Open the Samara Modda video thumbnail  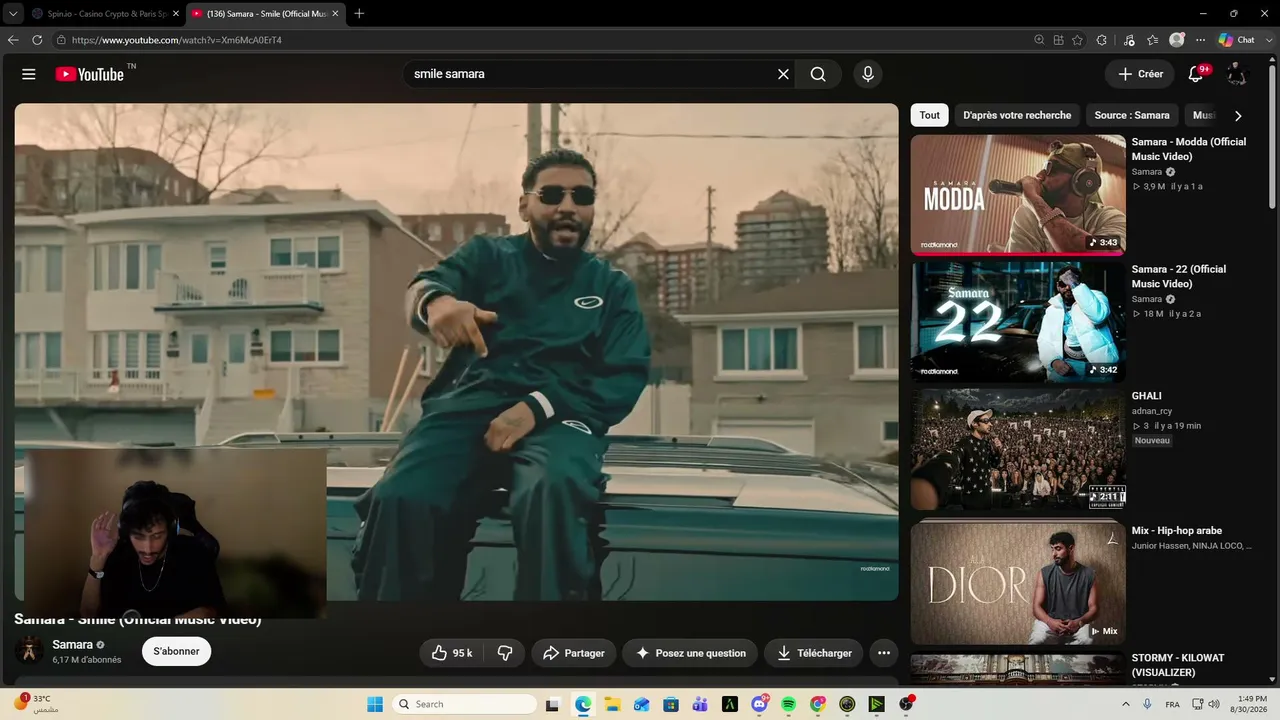pos(1018,195)
